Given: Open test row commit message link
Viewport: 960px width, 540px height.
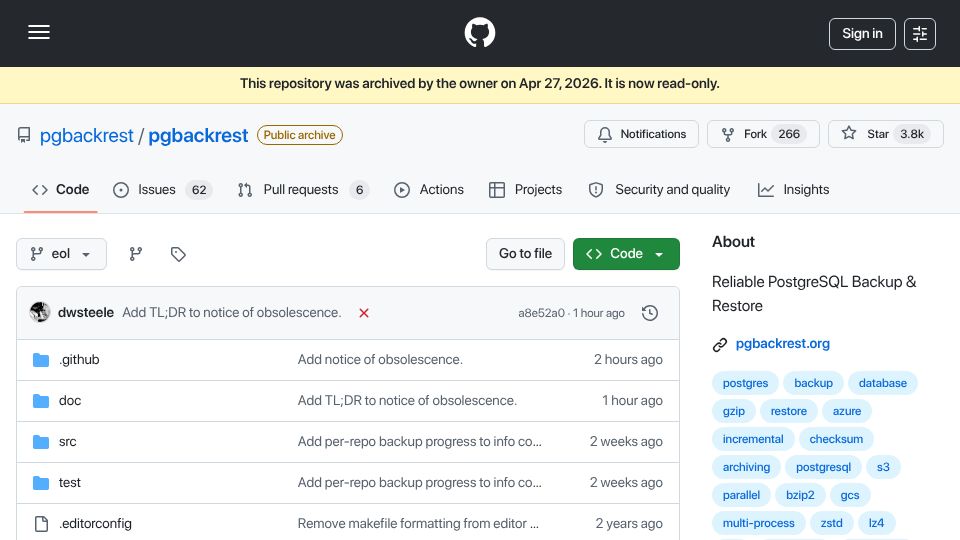Looking at the screenshot, I should 419,482.
